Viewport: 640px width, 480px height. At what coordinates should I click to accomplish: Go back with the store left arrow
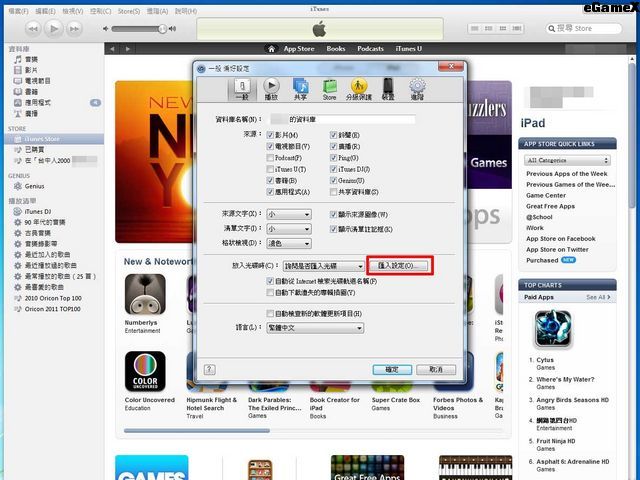pyautogui.click(x=112, y=49)
